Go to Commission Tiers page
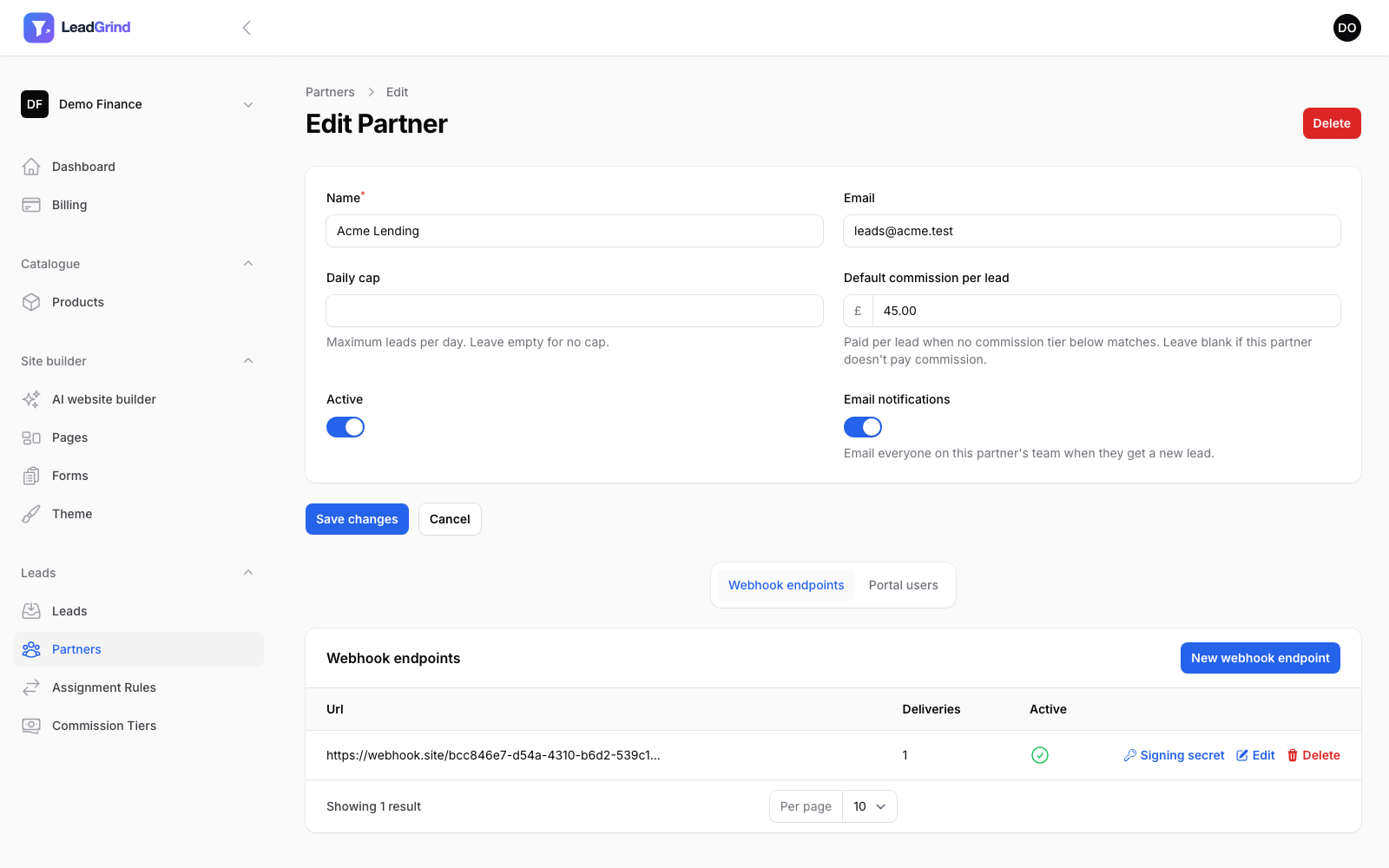Image resolution: width=1389 pixels, height=868 pixels. (139, 726)
